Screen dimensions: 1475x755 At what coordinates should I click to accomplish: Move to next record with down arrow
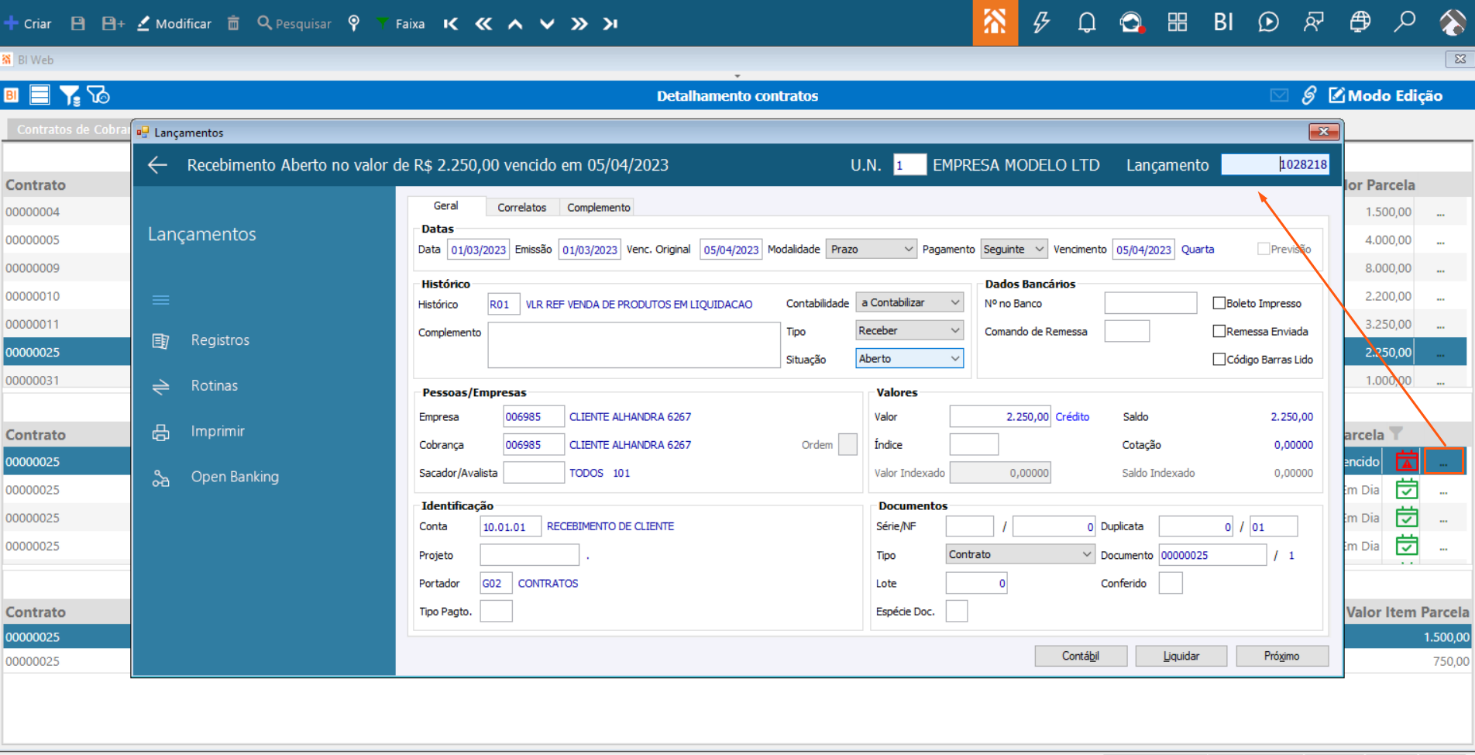[547, 24]
